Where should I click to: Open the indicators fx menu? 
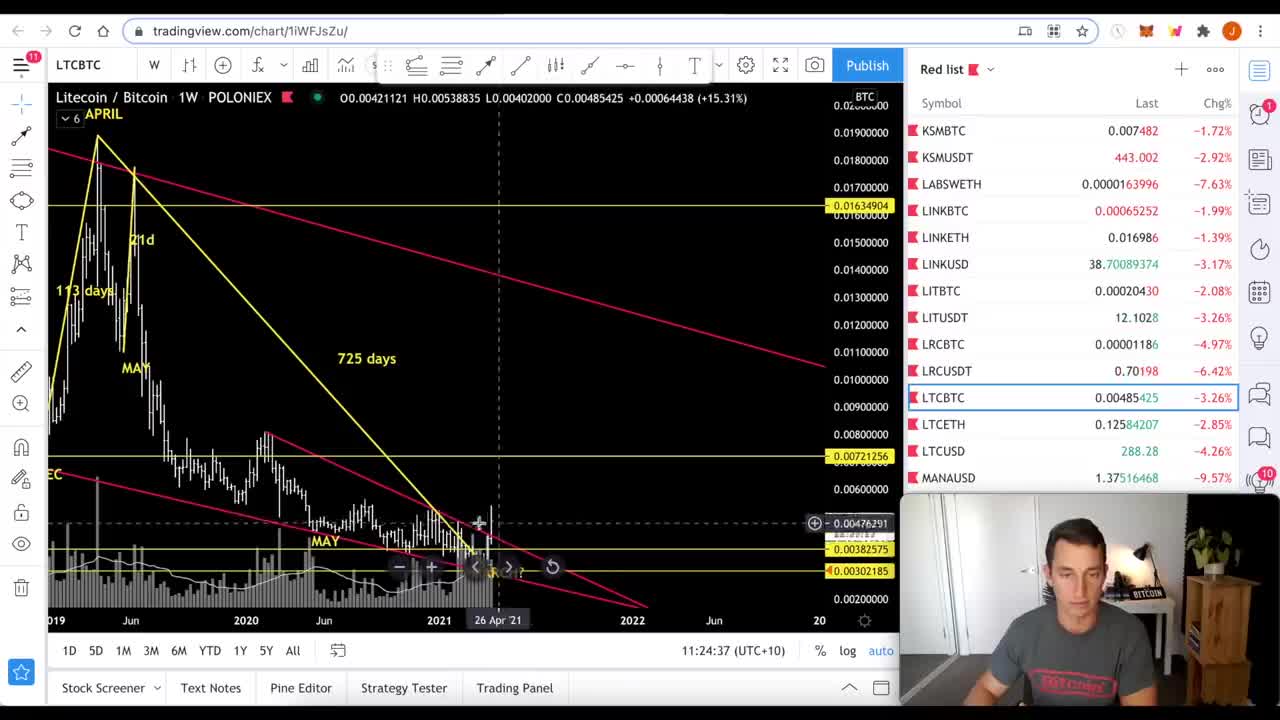258,65
